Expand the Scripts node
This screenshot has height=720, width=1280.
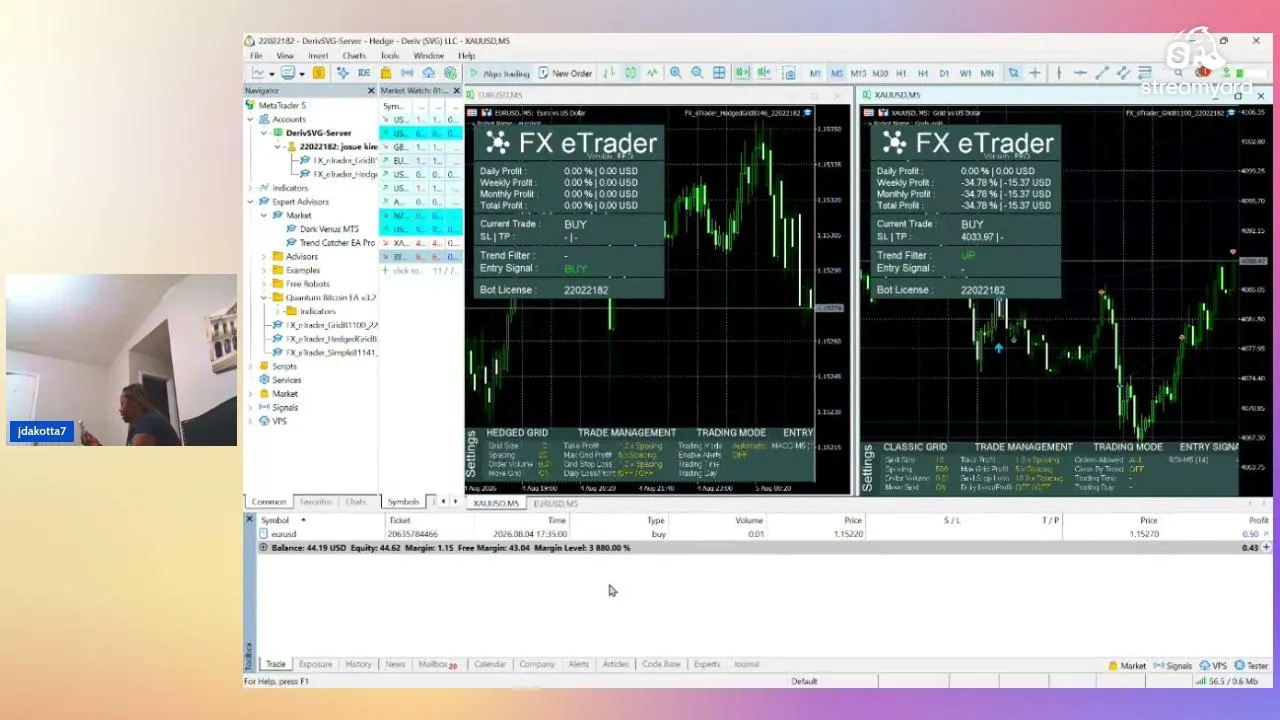point(251,366)
